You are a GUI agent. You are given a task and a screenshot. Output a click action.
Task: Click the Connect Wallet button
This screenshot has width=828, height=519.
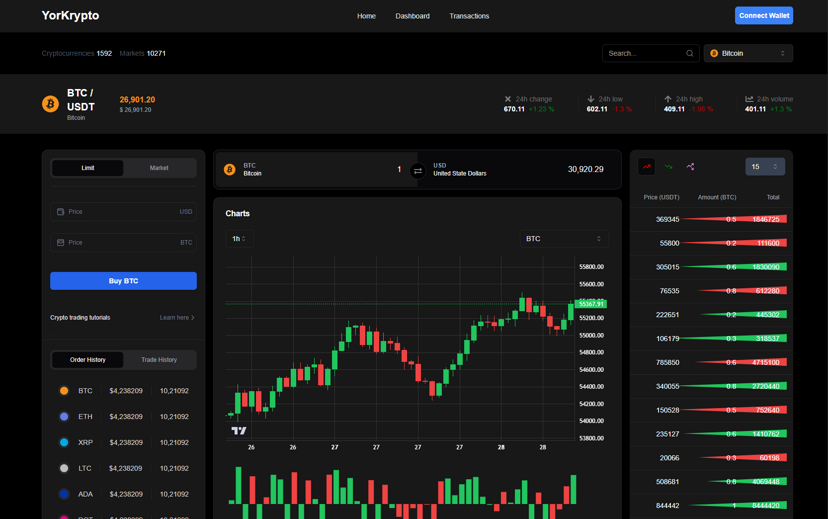(x=764, y=15)
